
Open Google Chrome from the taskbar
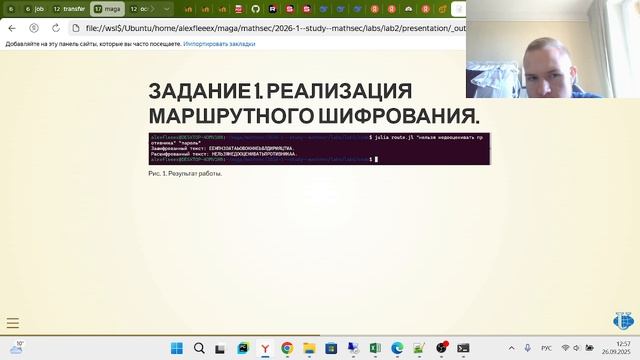click(x=287, y=348)
